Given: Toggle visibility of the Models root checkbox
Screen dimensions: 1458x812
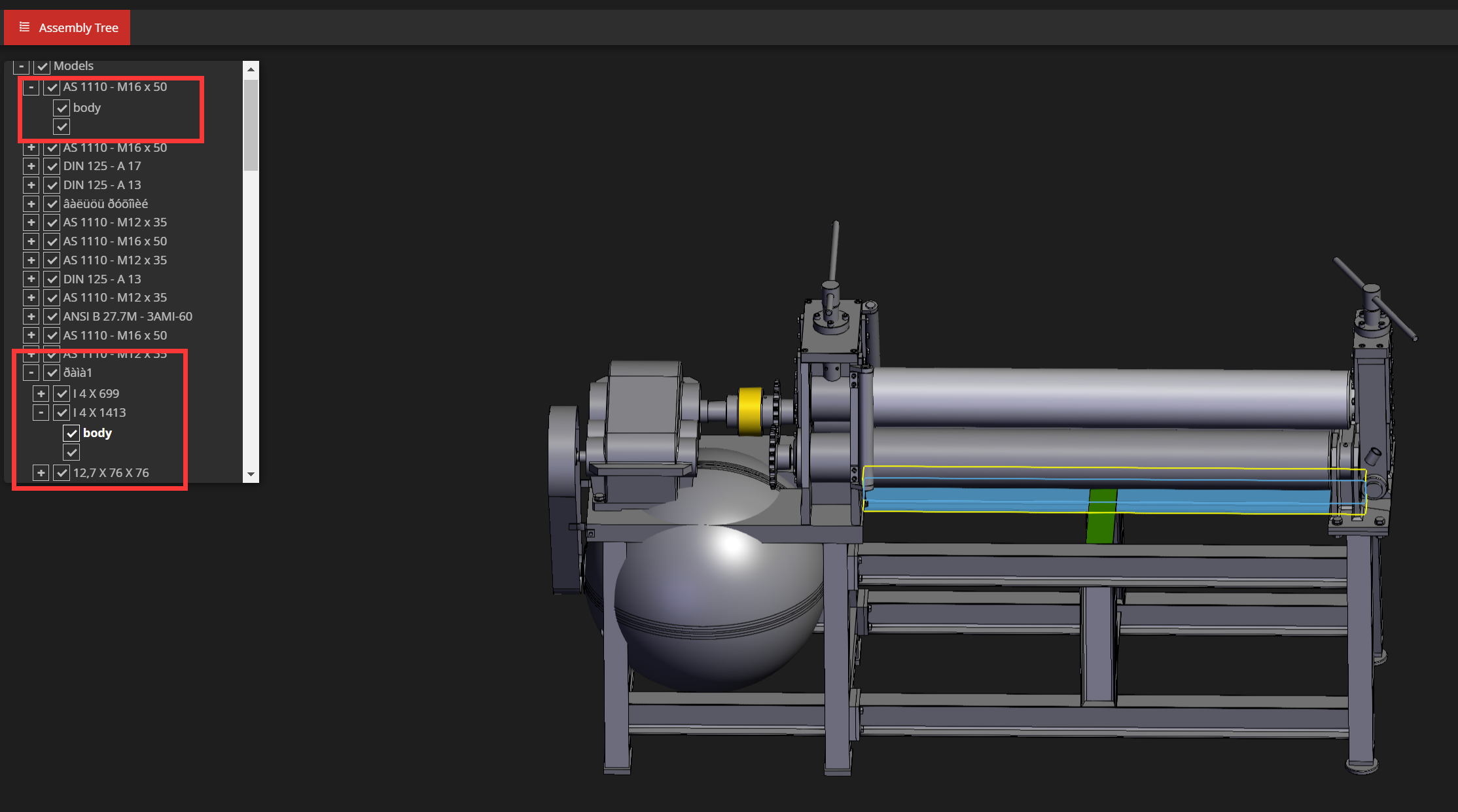Looking at the screenshot, I should (42, 66).
